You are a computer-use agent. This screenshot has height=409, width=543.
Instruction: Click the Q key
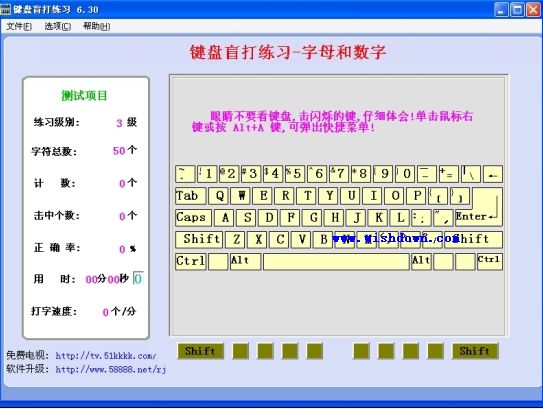218,196
